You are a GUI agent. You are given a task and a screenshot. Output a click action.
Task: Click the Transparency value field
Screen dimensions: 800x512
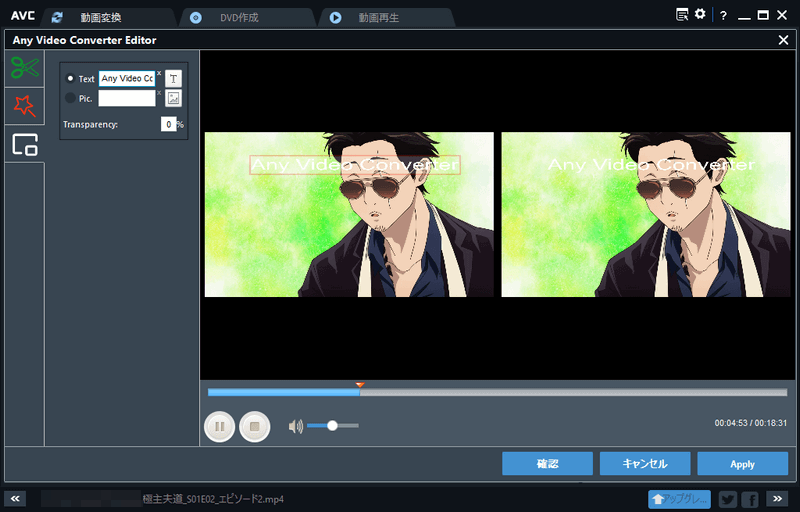coord(168,124)
